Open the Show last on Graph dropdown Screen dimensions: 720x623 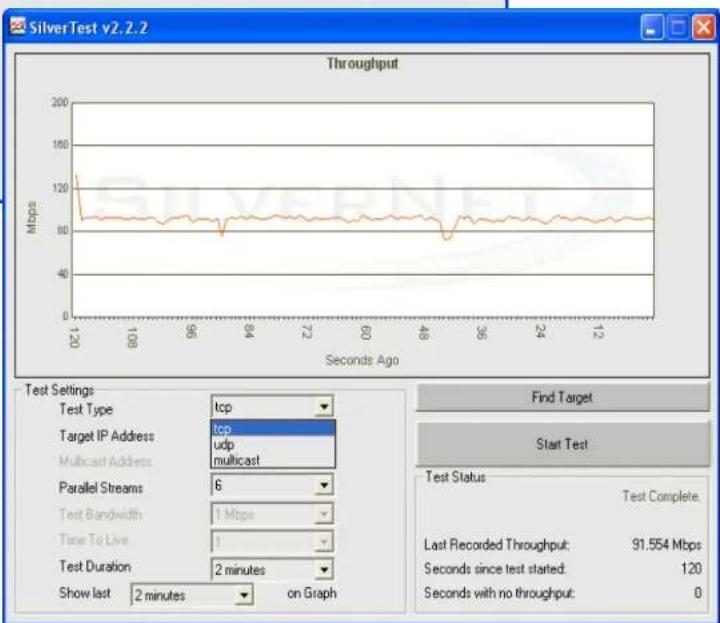(244, 595)
